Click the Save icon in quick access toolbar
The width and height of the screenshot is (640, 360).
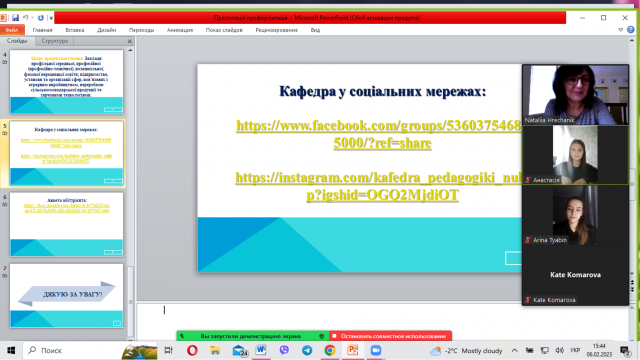click(15, 18)
